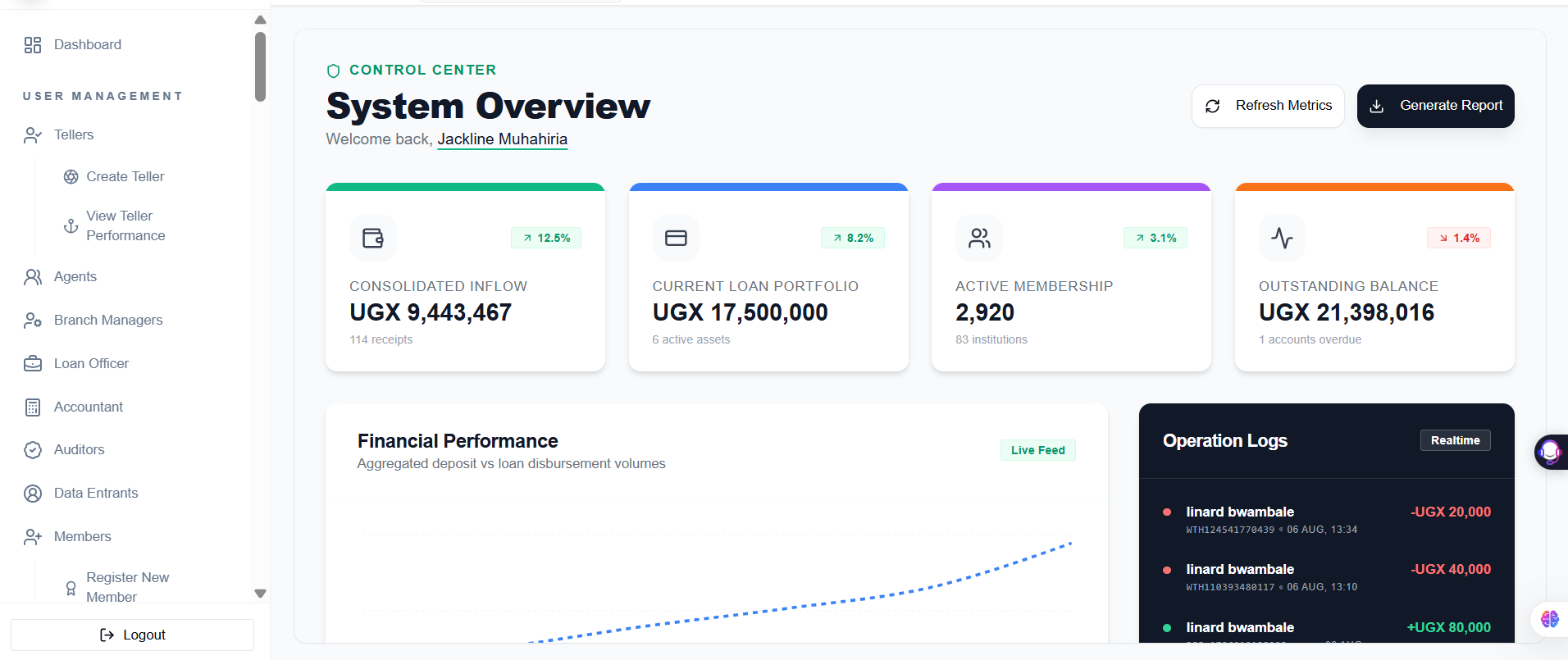
Task: Click the Loan Officer briefcase icon
Action: 33,364
